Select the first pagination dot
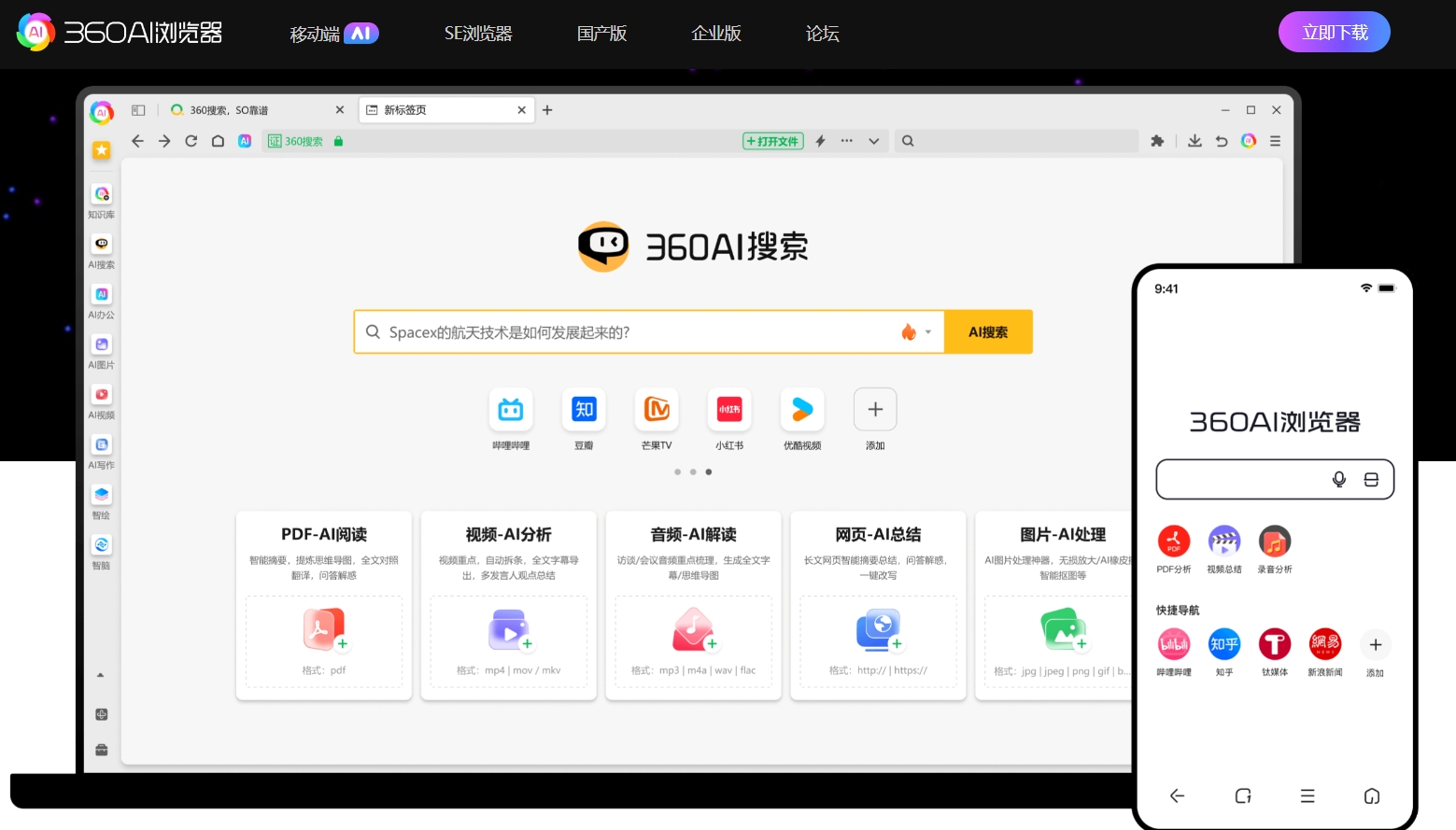Image resolution: width=1456 pixels, height=830 pixels. pyautogui.click(x=677, y=472)
